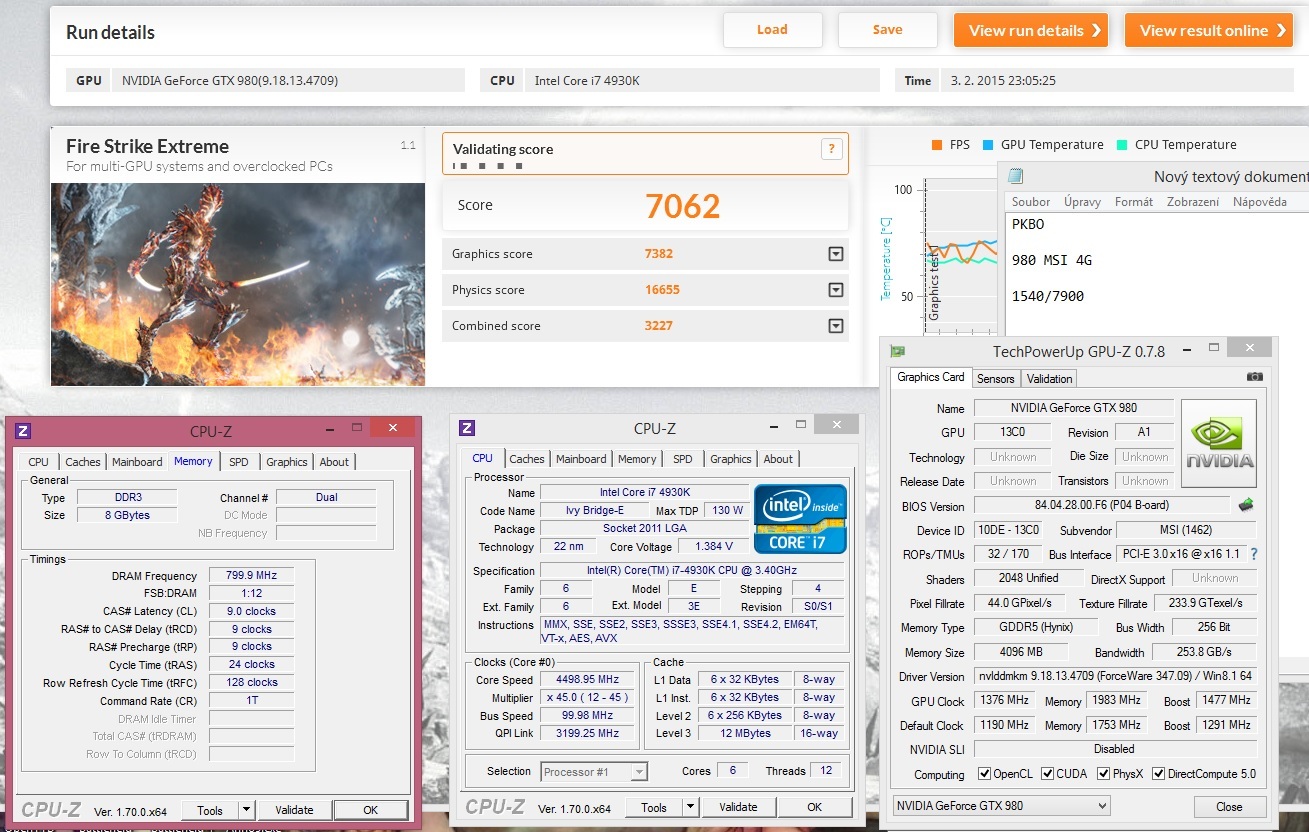Open the Nápověda menu in the text document
Image resolution: width=1309 pixels, height=832 pixels.
point(1259,202)
